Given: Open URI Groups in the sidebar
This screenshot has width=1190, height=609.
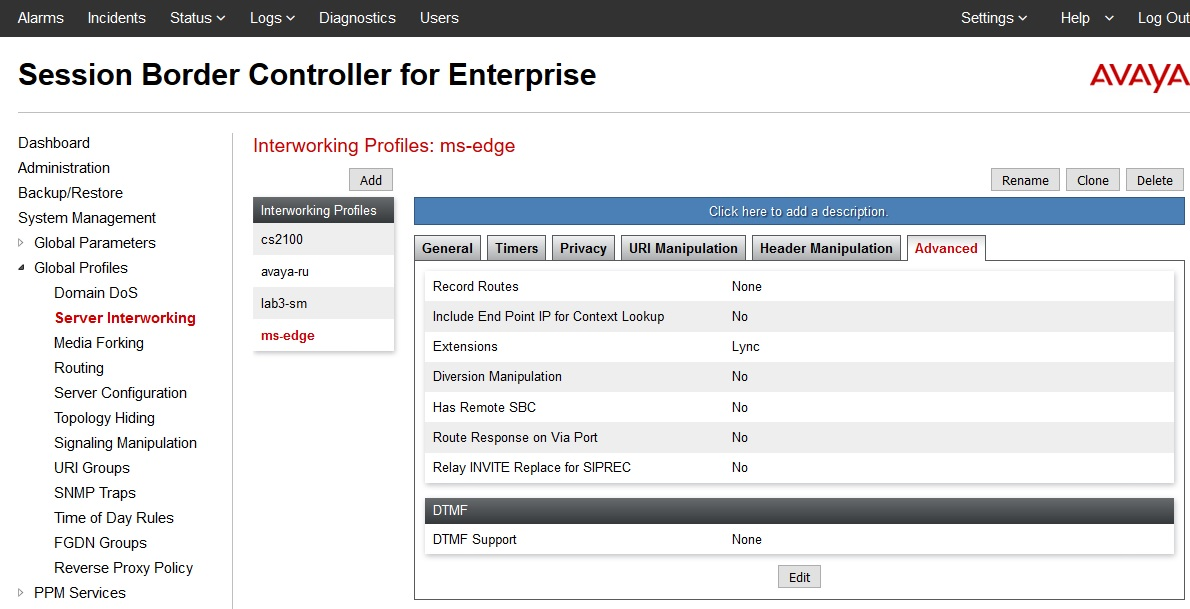Looking at the screenshot, I should 92,469.
